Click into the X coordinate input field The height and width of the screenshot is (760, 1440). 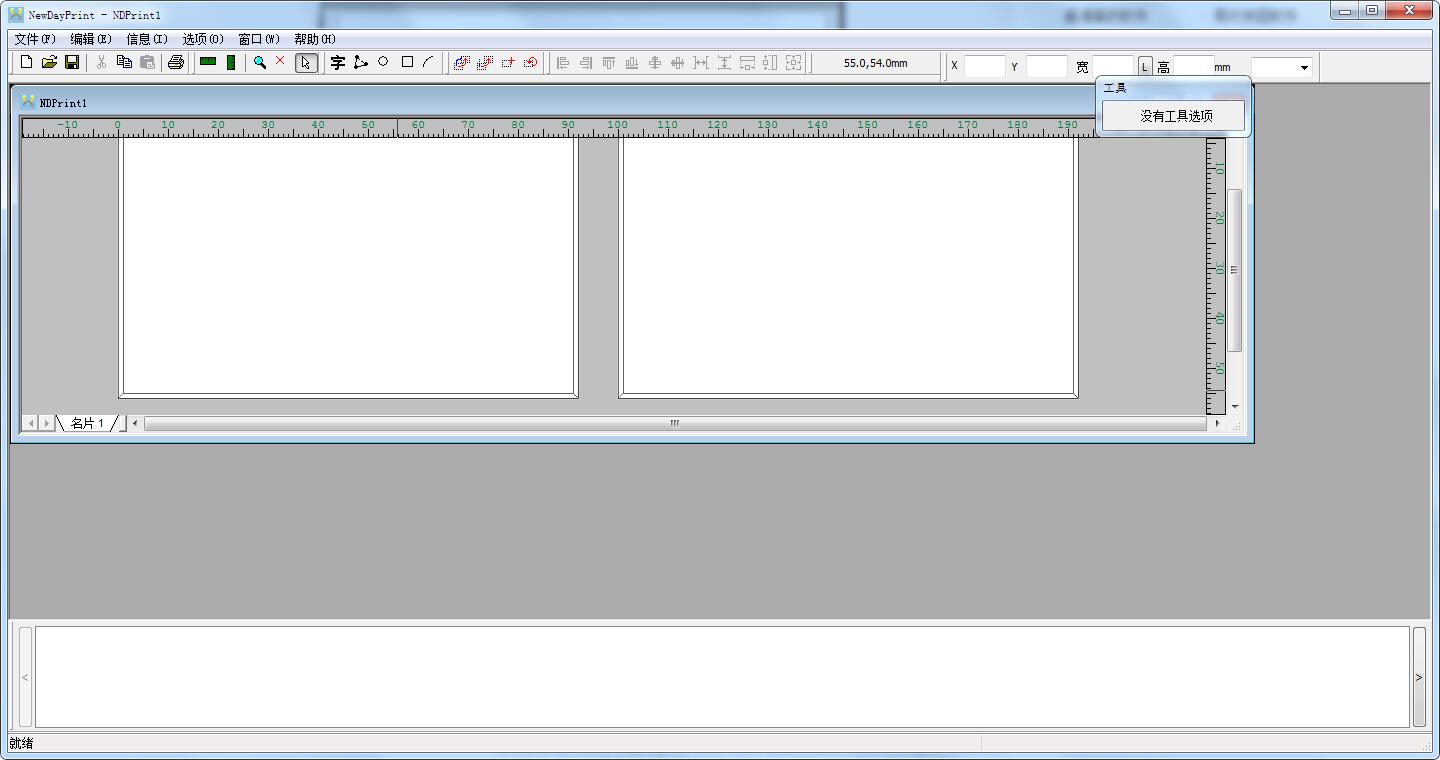click(984, 67)
